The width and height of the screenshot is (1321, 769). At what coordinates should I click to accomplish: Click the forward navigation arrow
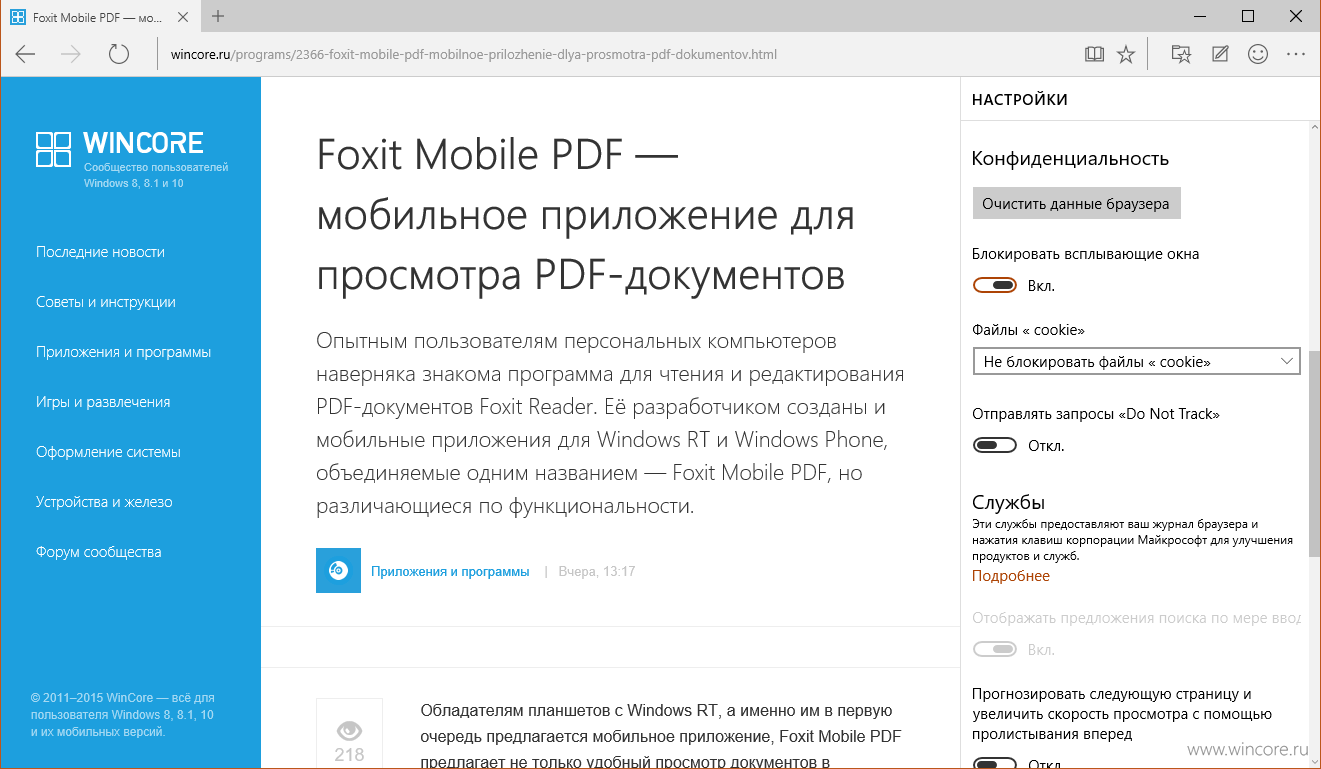click(x=72, y=54)
